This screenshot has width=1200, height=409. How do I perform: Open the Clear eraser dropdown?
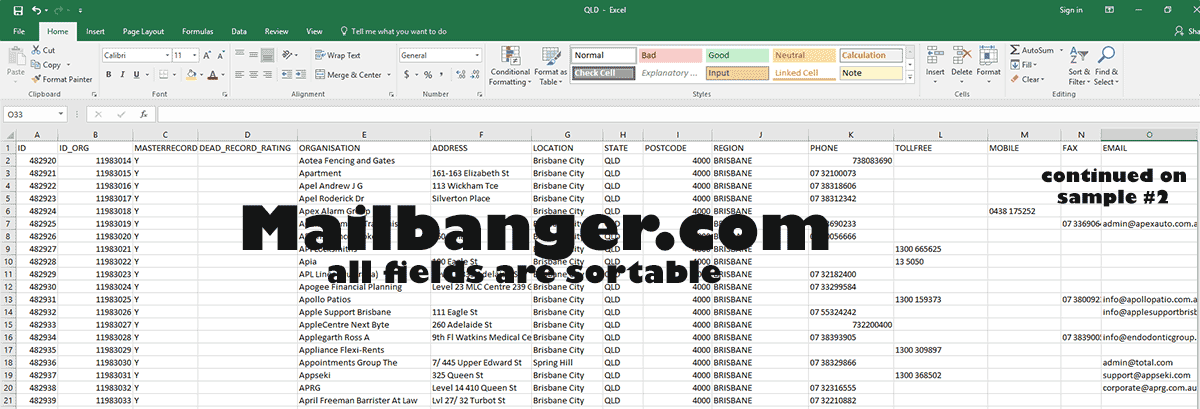click(1028, 79)
